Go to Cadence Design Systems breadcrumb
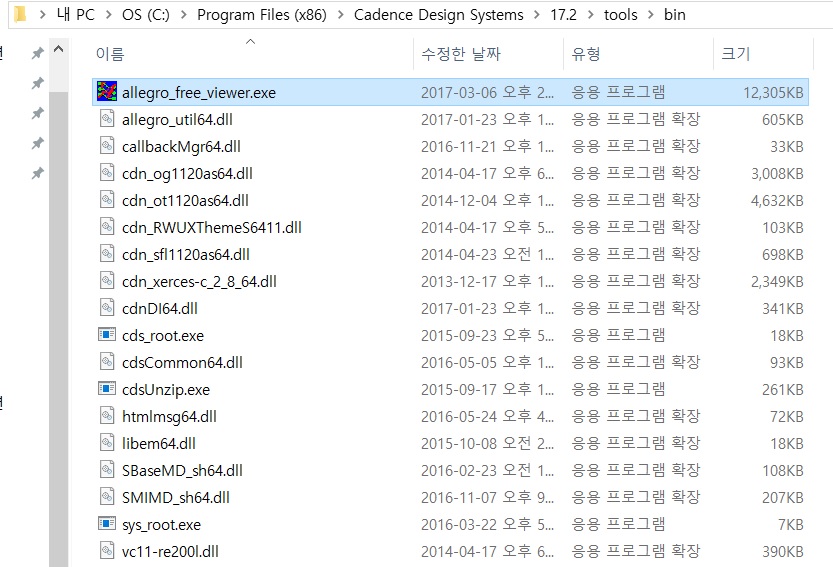Image resolution: width=833 pixels, height=567 pixels. pyautogui.click(x=439, y=15)
